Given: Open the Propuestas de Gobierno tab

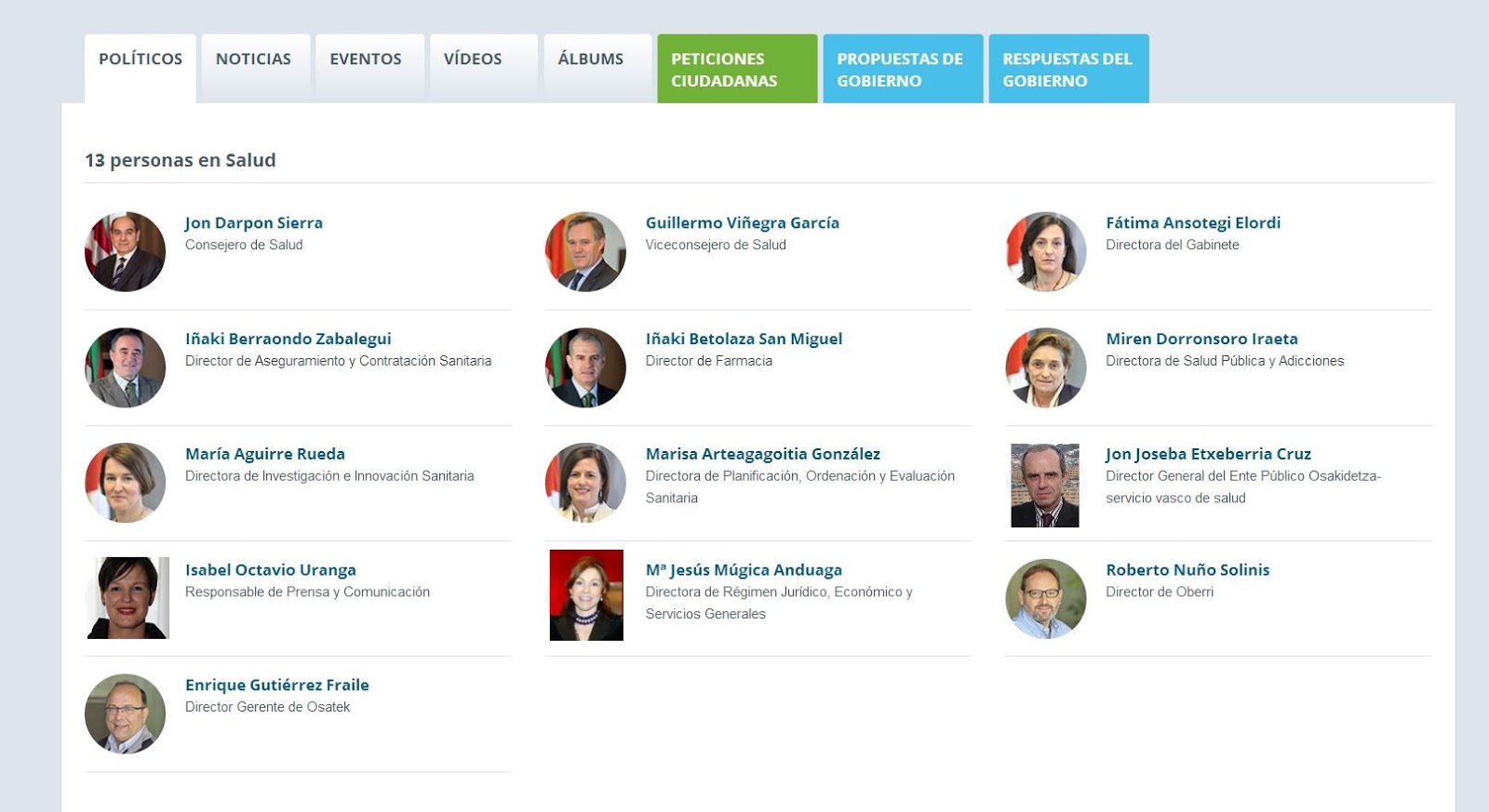Looking at the screenshot, I should point(902,70).
